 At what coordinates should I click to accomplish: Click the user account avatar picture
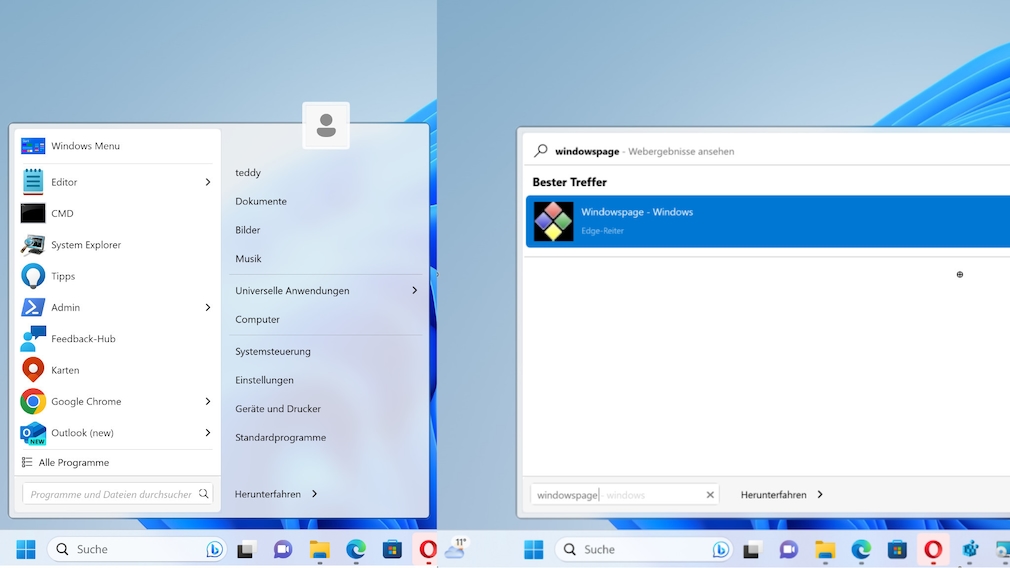point(325,126)
